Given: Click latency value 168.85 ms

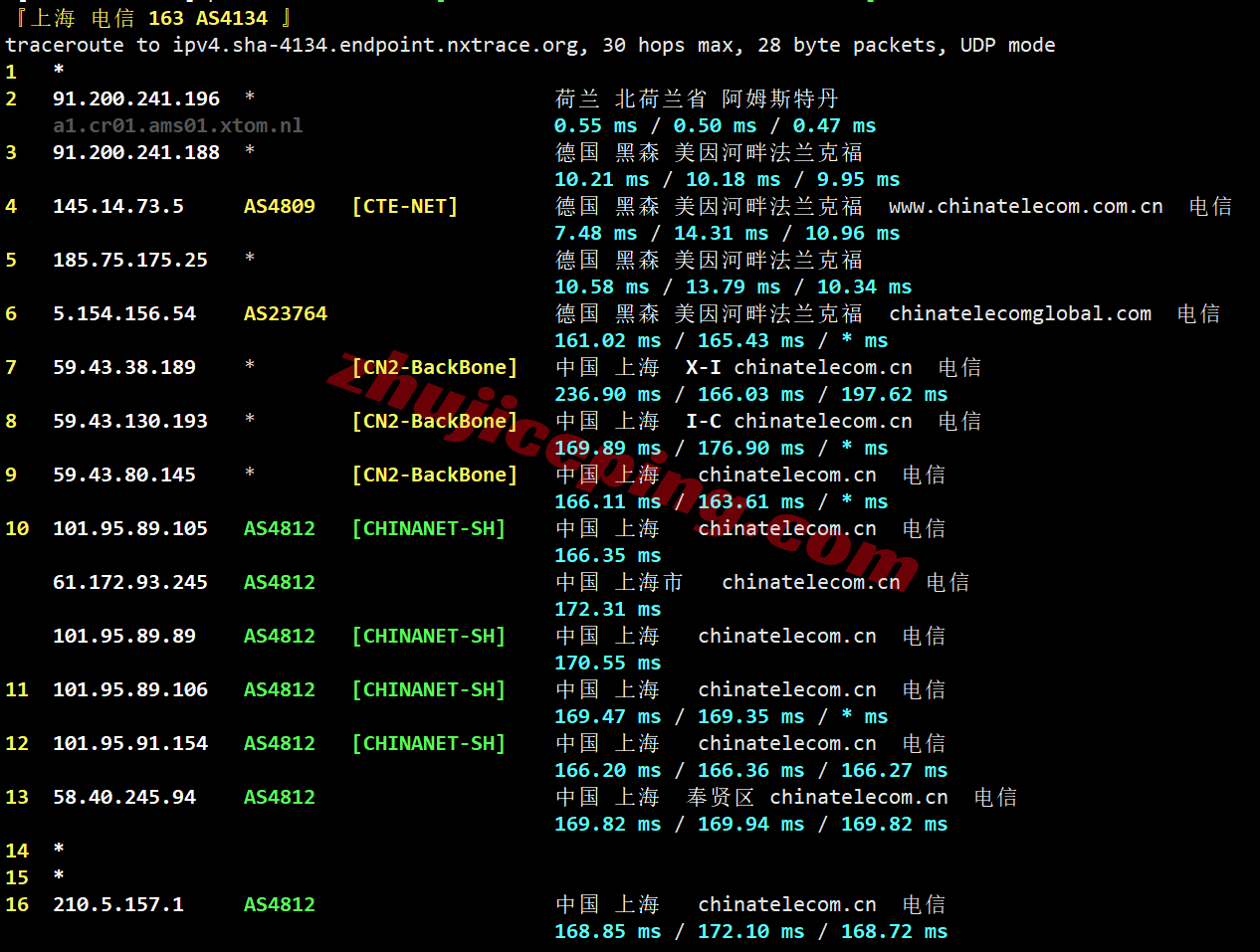Looking at the screenshot, I should point(608,931).
